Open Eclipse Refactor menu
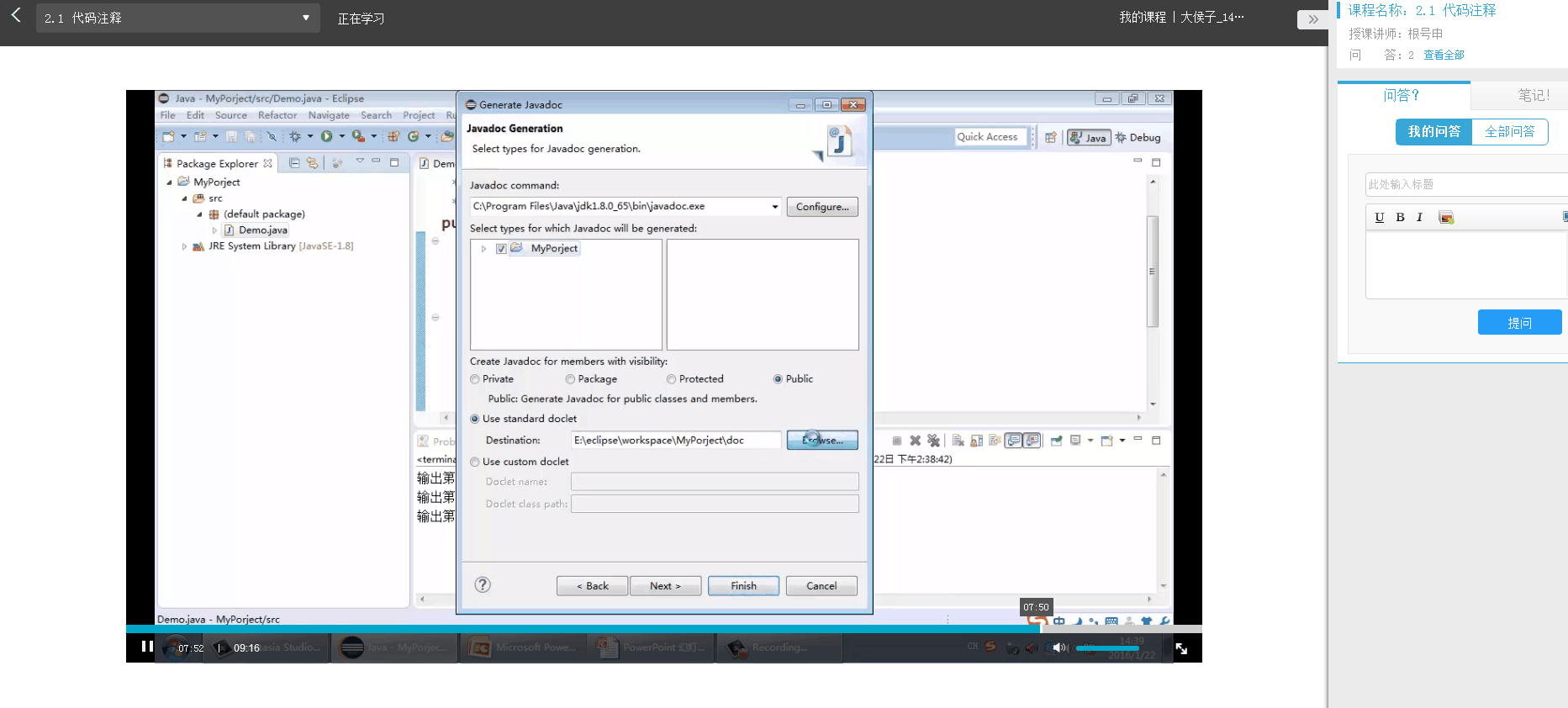Image resolution: width=1568 pixels, height=708 pixels. [277, 115]
